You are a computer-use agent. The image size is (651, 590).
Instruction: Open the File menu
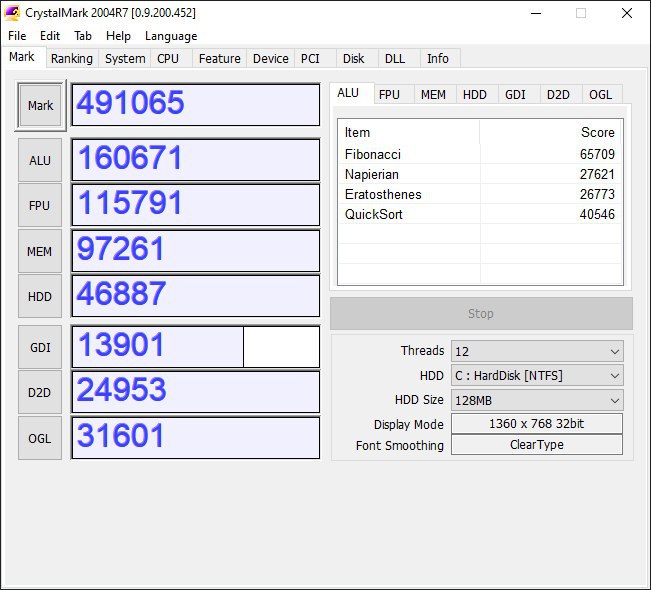[17, 36]
